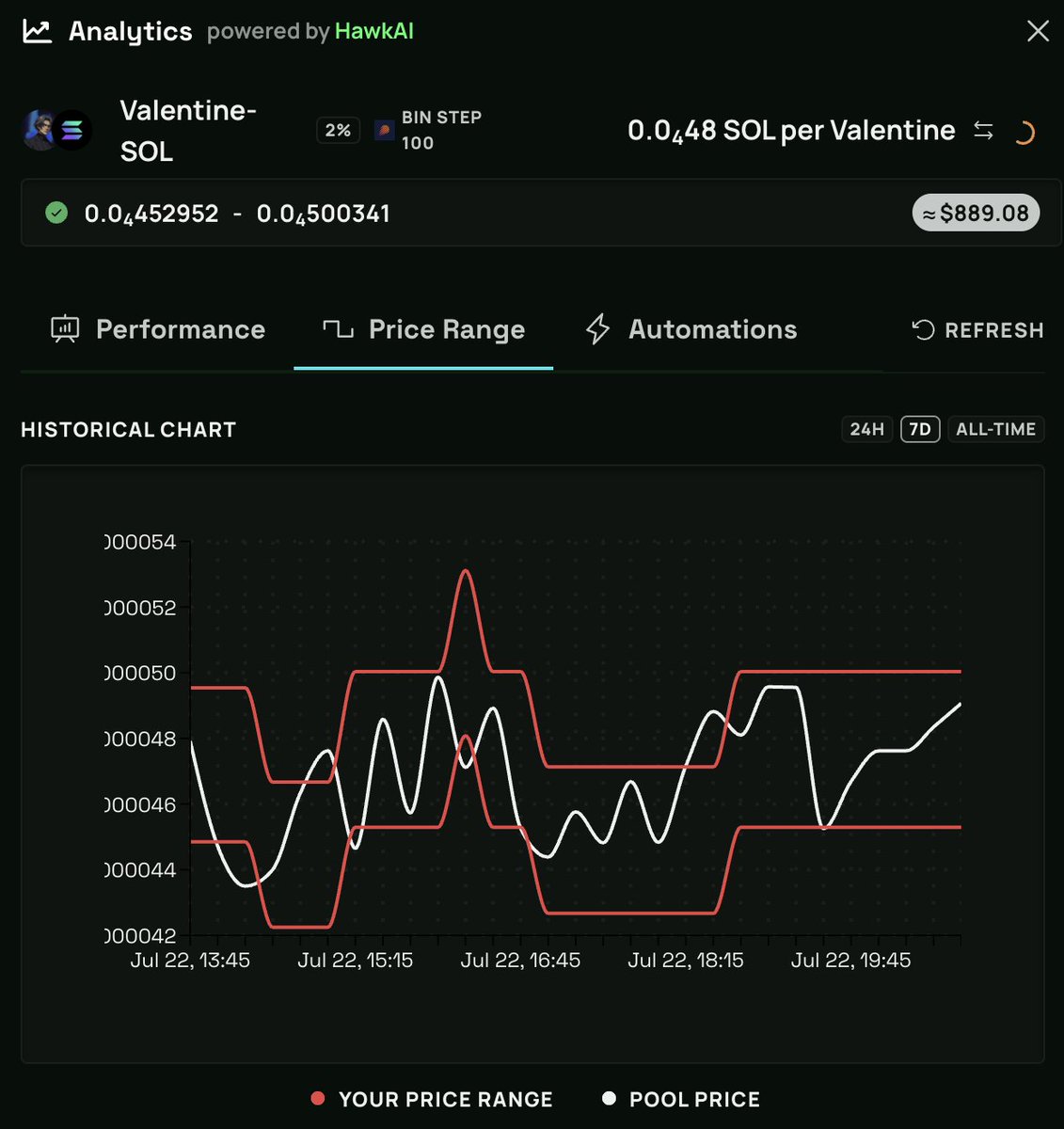Select the ALL-TIME chart timeframe
The width and height of the screenshot is (1064, 1129).
click(x=996, y=429)
